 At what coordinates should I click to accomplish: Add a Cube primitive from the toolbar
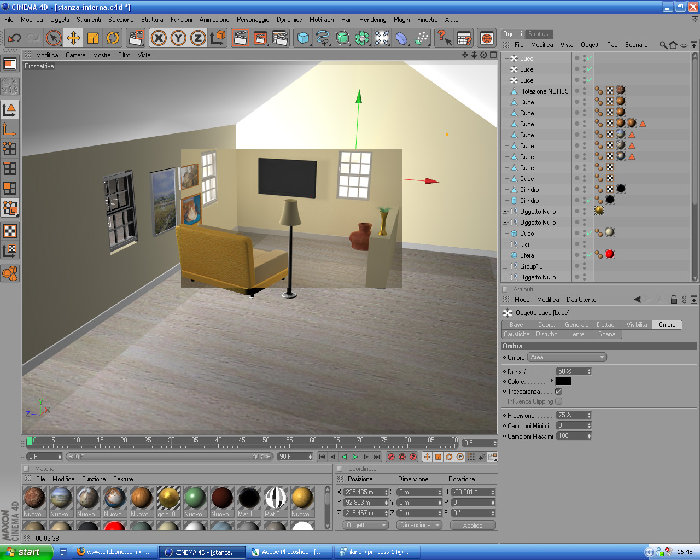pos(303,38)
